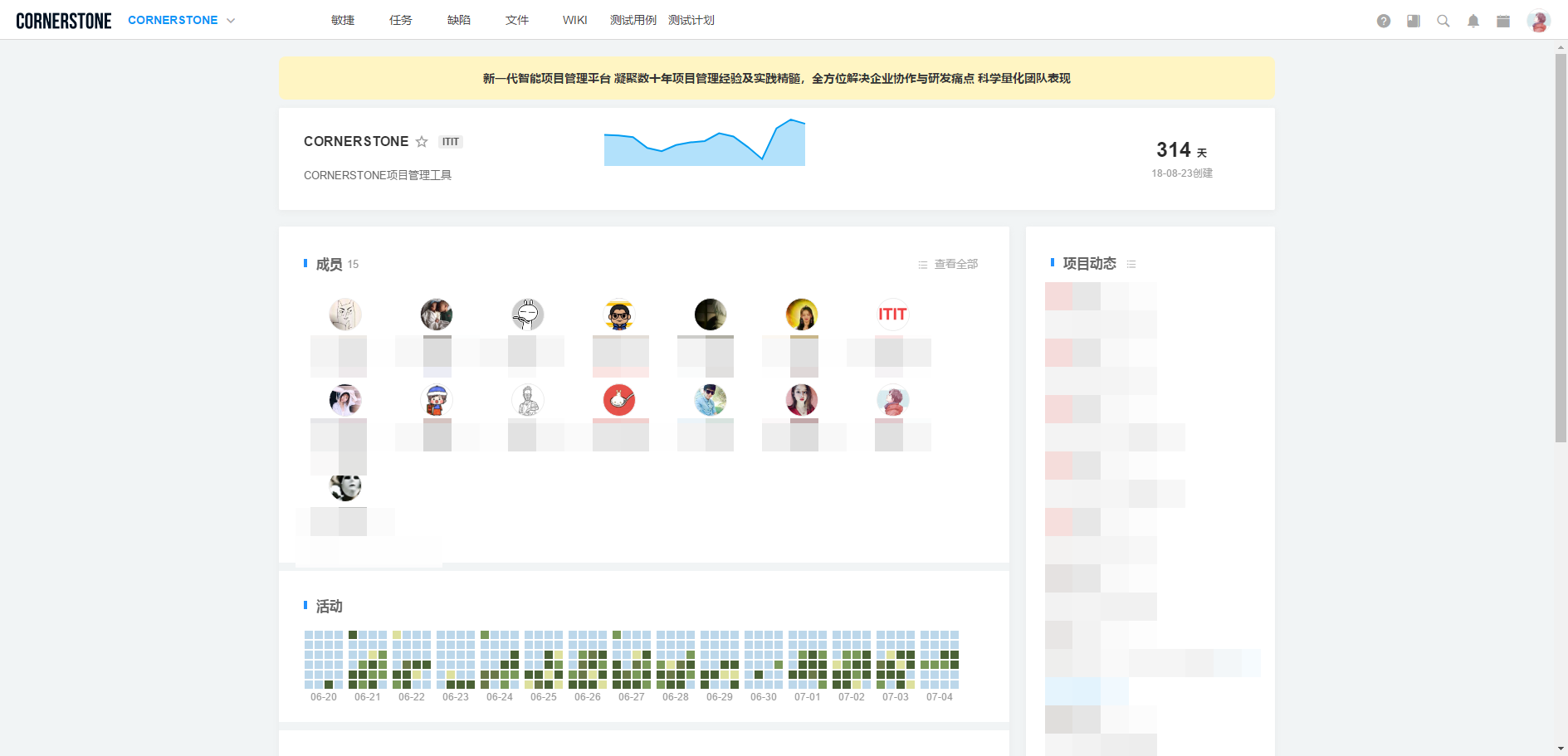Image resolution: width=1568 pixels, height=756 pixels.
Task: Click the 活动 section heading
Action: click(330, 607)
